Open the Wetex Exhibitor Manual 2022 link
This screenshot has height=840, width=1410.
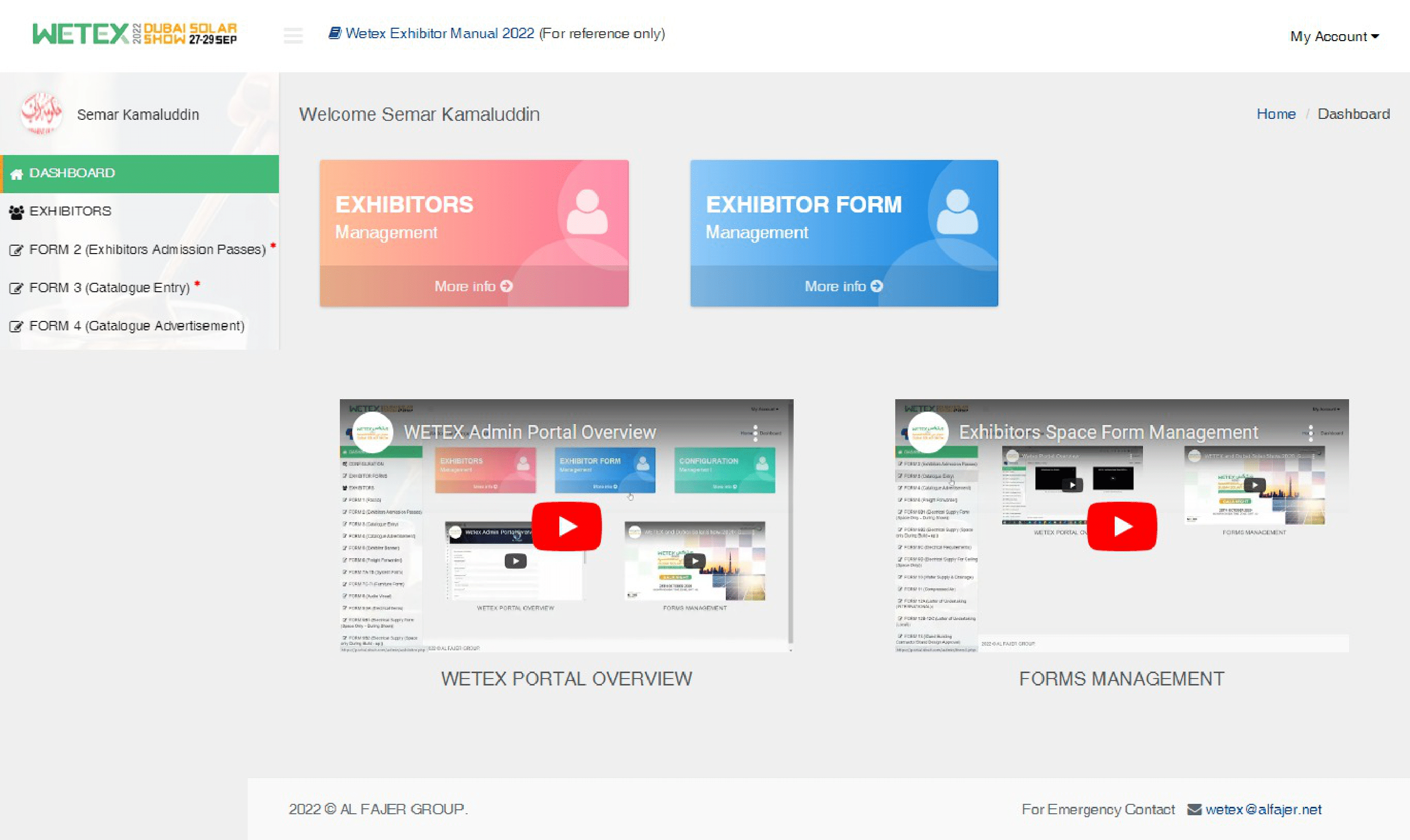(x=439, y=33)
